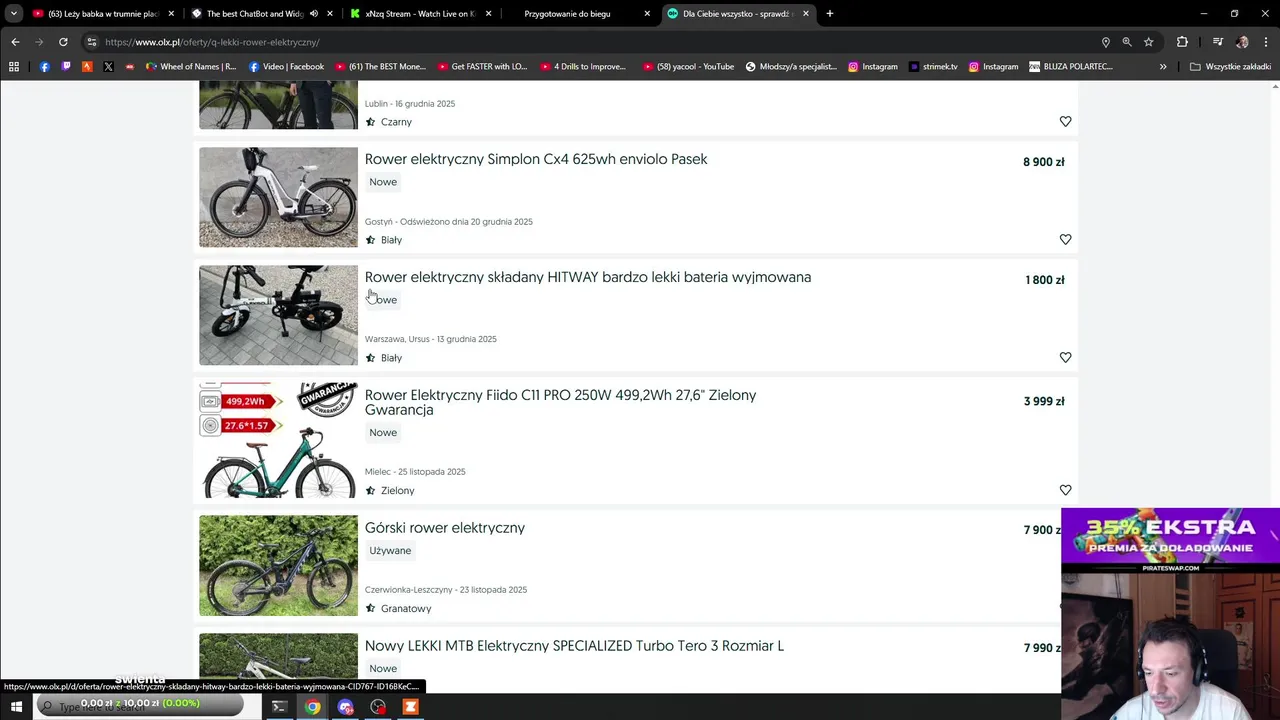Open the Górski rower elektryczny listing
The image size is (1280, 720).
445,528
